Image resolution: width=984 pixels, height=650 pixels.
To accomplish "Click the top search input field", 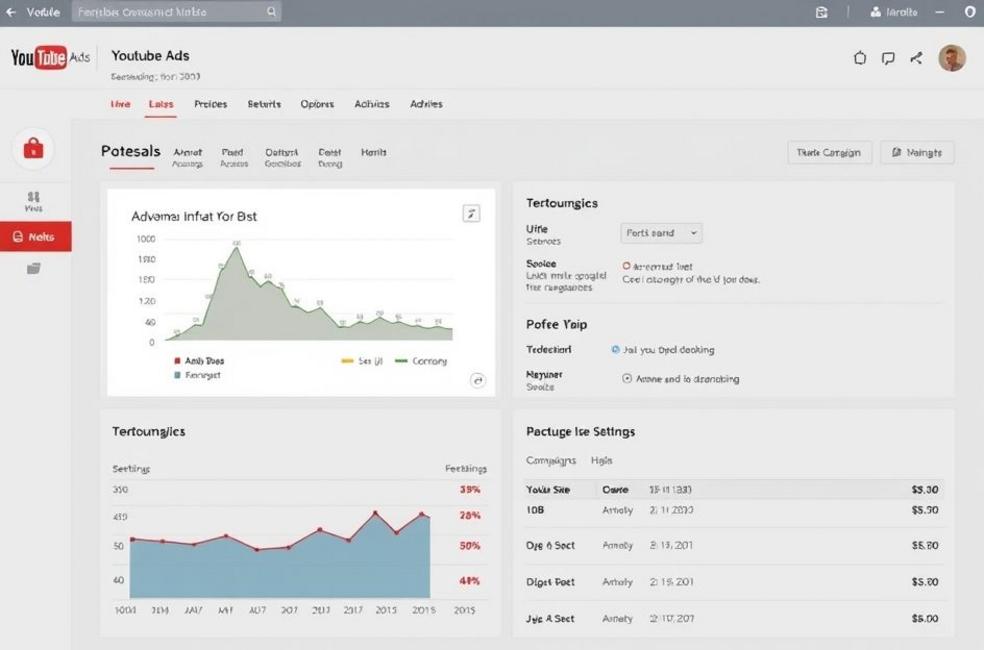I will 170,12.
